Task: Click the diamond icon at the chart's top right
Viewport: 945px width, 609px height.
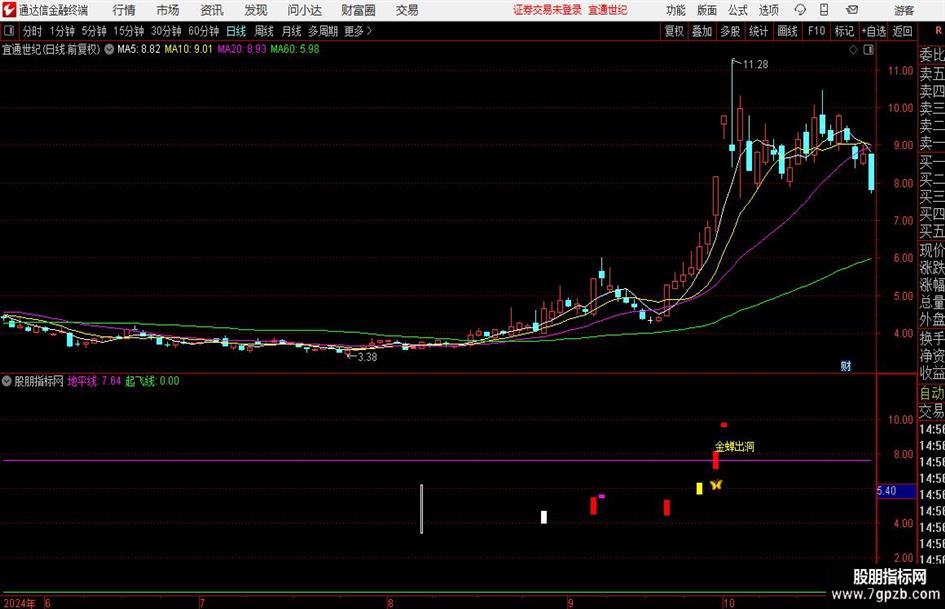Action: [x=853, y=50]
